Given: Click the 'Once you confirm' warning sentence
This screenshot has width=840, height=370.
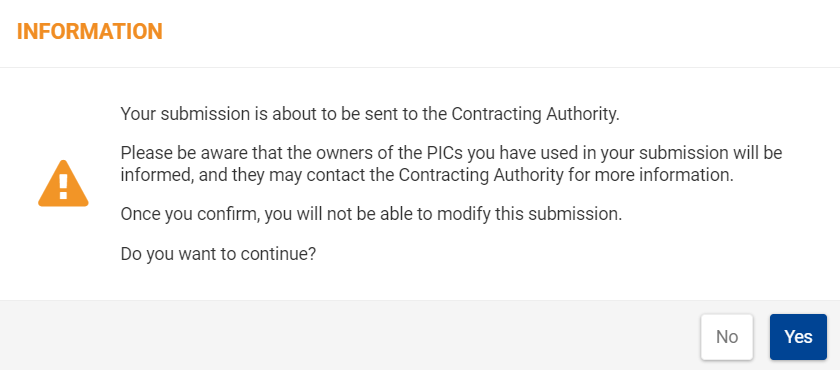Looking at the screenshot, I should coord(371,214).
